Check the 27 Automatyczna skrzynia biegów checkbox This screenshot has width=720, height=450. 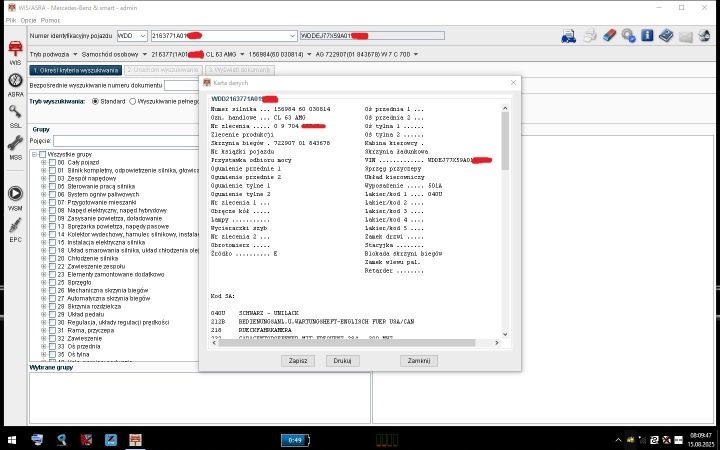pos(52,298)
